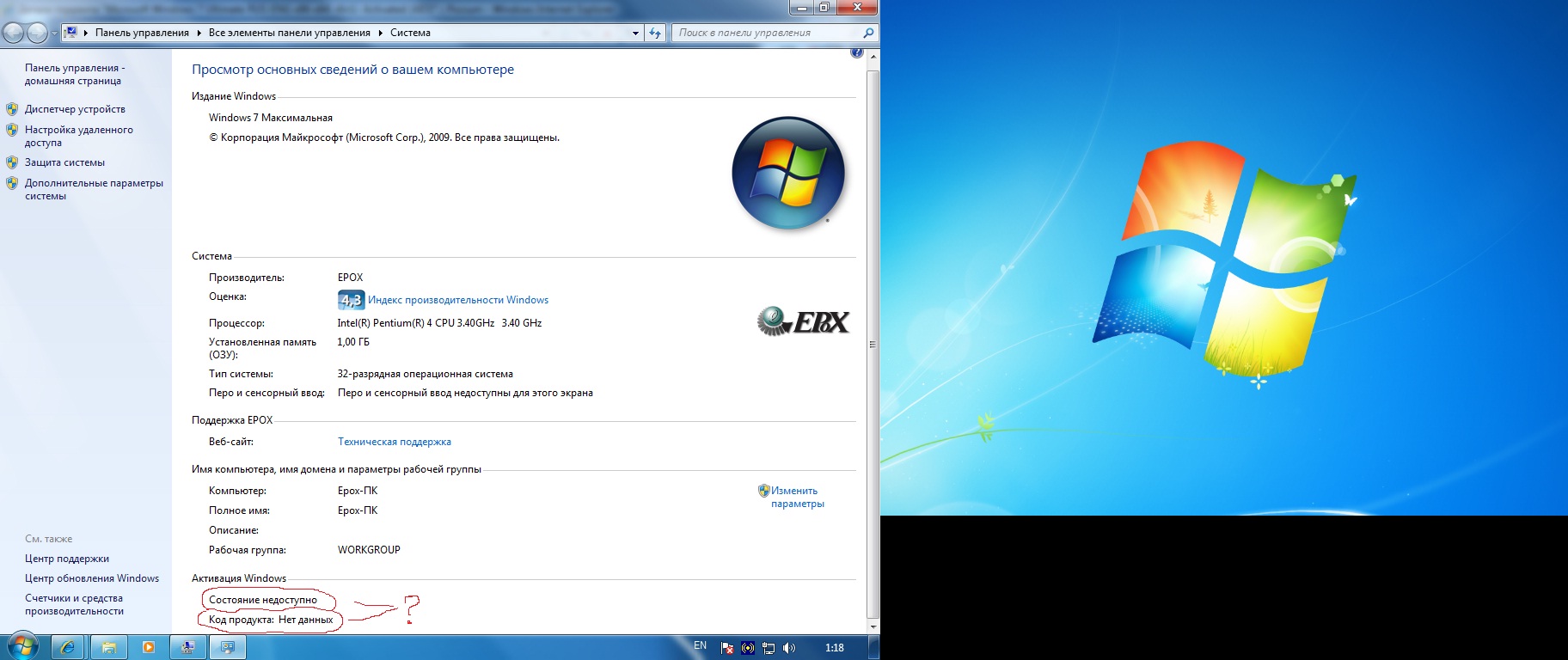Click the round Windows logo image
The image size is (1568, 660).
[788, 173]
